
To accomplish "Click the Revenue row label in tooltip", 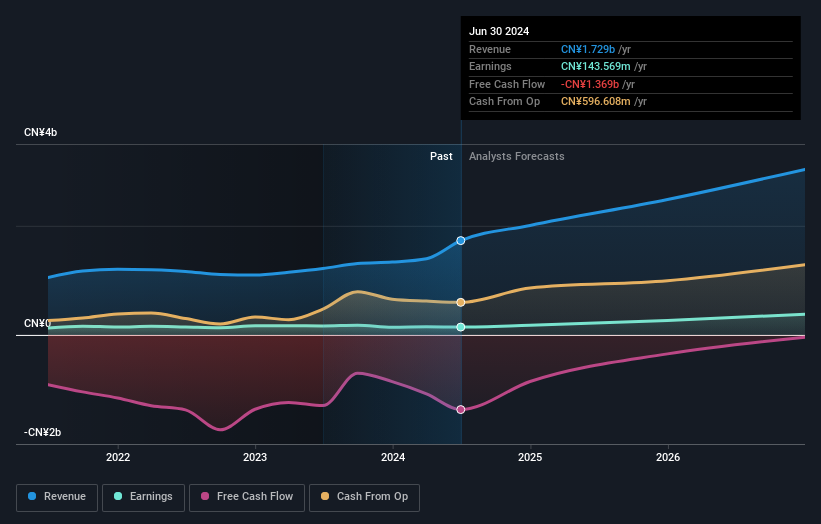I will tap(490, 49).
